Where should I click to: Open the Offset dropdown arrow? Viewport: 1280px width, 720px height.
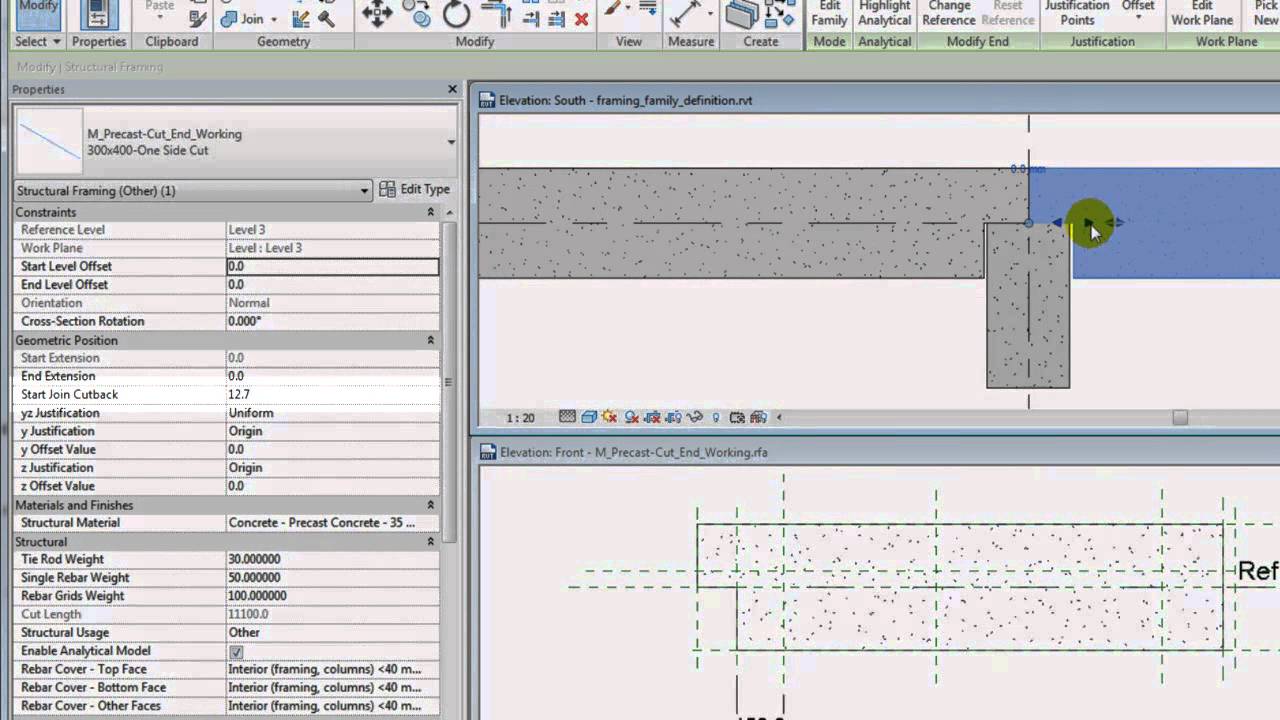(x=1138, y=17)
